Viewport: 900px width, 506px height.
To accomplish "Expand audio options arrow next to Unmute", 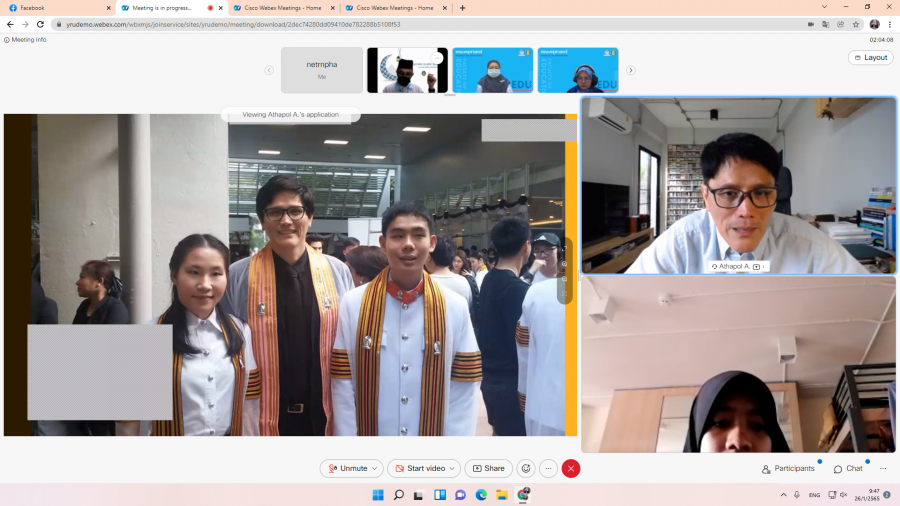I will 375,468.
